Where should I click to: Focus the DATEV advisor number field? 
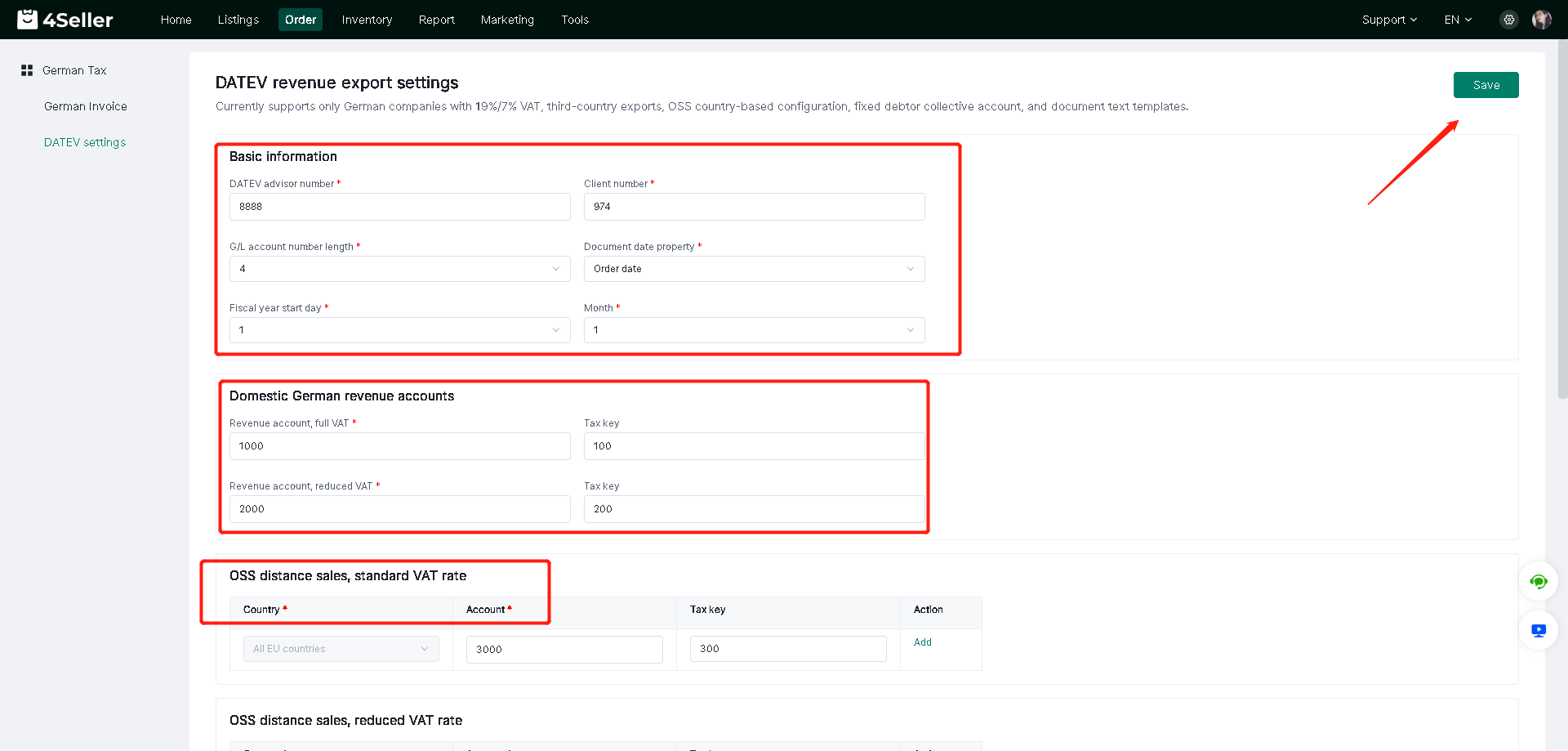(x=400, y=207)
